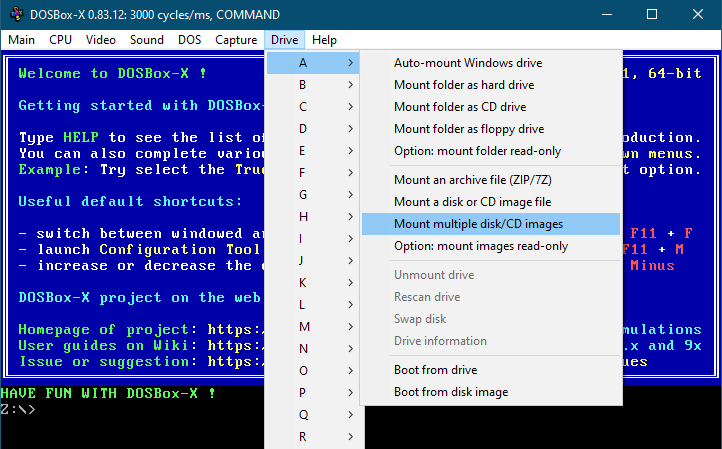
Task: Expand drive Q submenu
Action: (x=313, y=415)
